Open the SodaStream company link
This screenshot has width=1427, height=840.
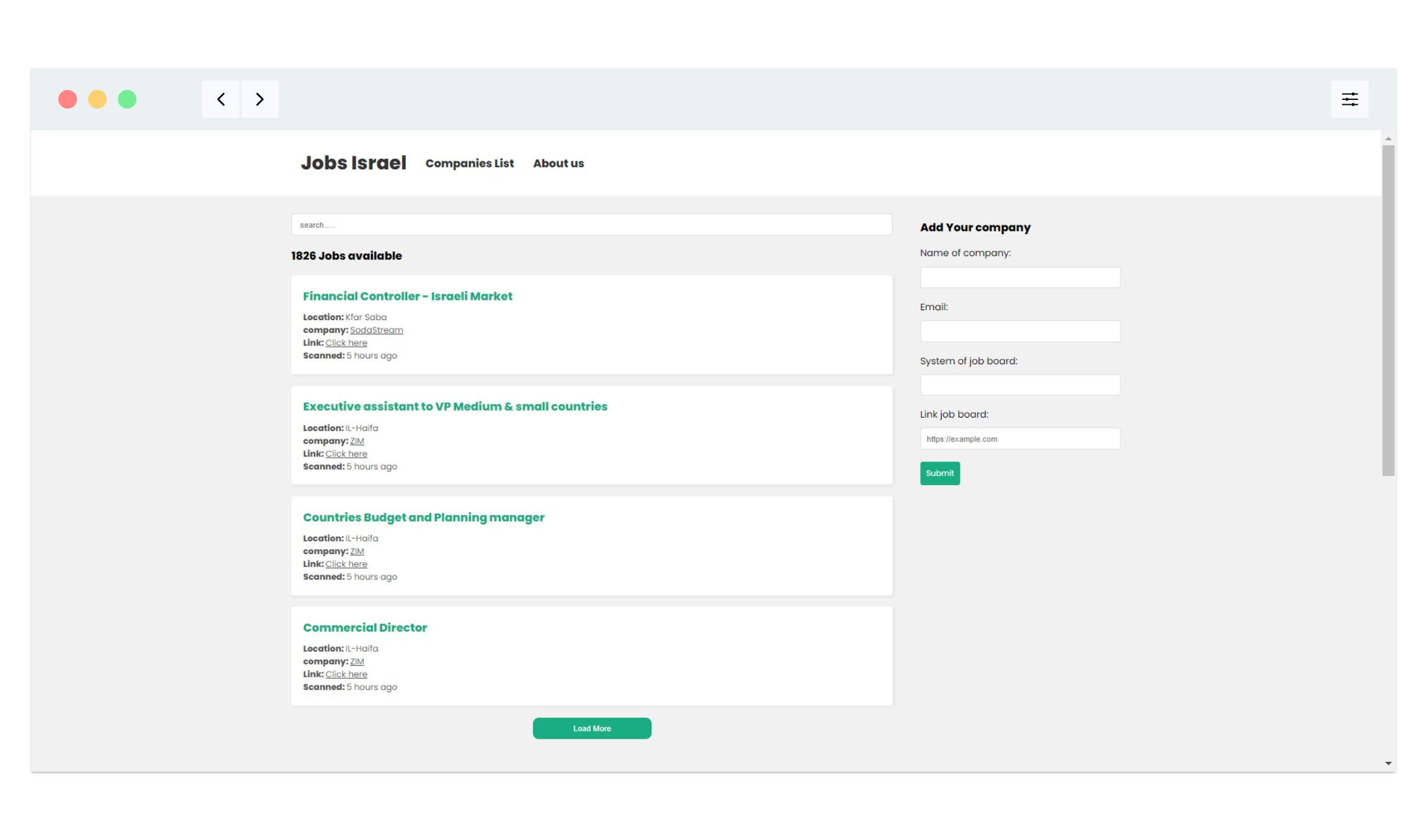click(x=376, y=329)
